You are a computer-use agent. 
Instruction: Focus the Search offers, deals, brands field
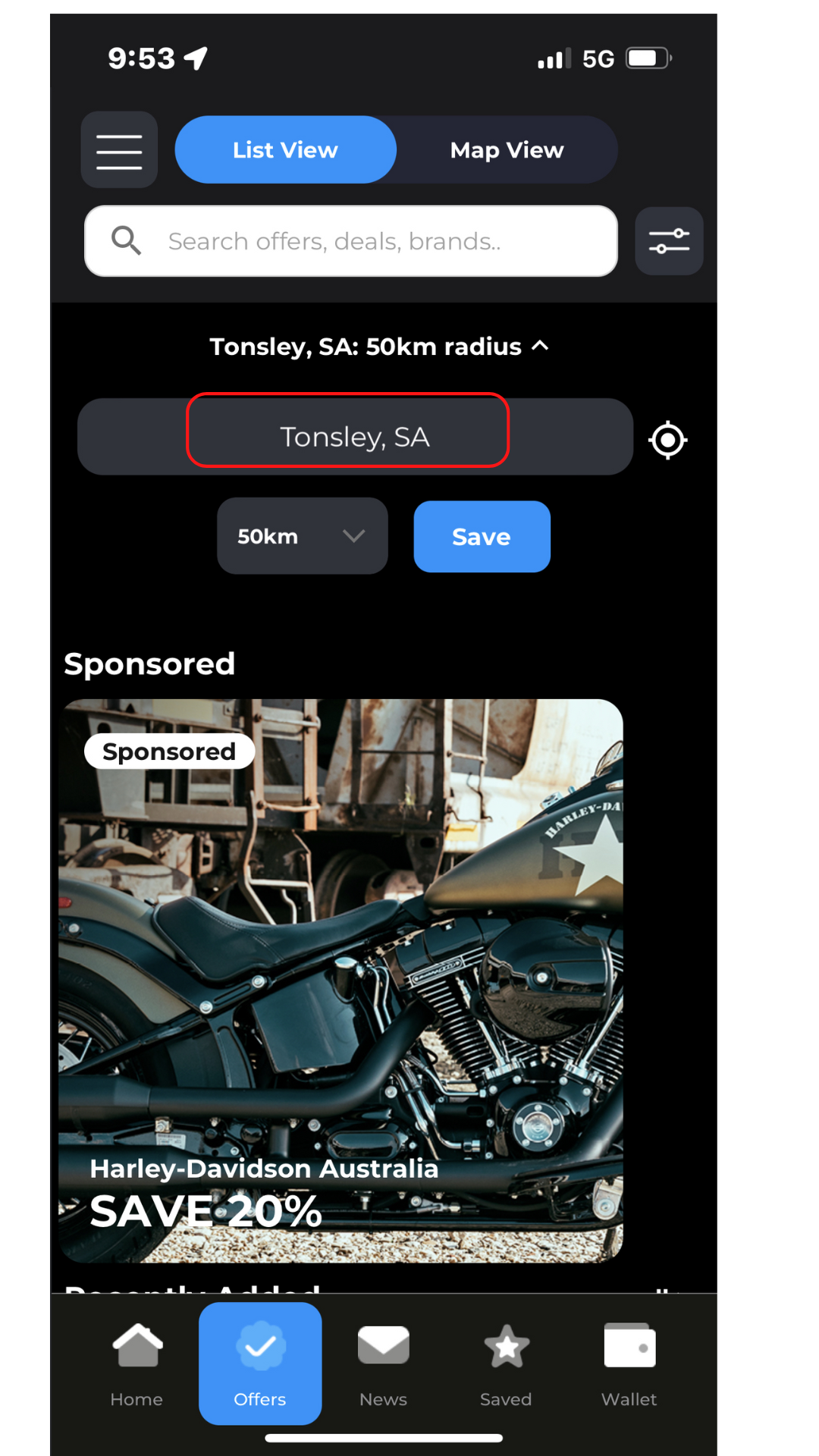351,241
